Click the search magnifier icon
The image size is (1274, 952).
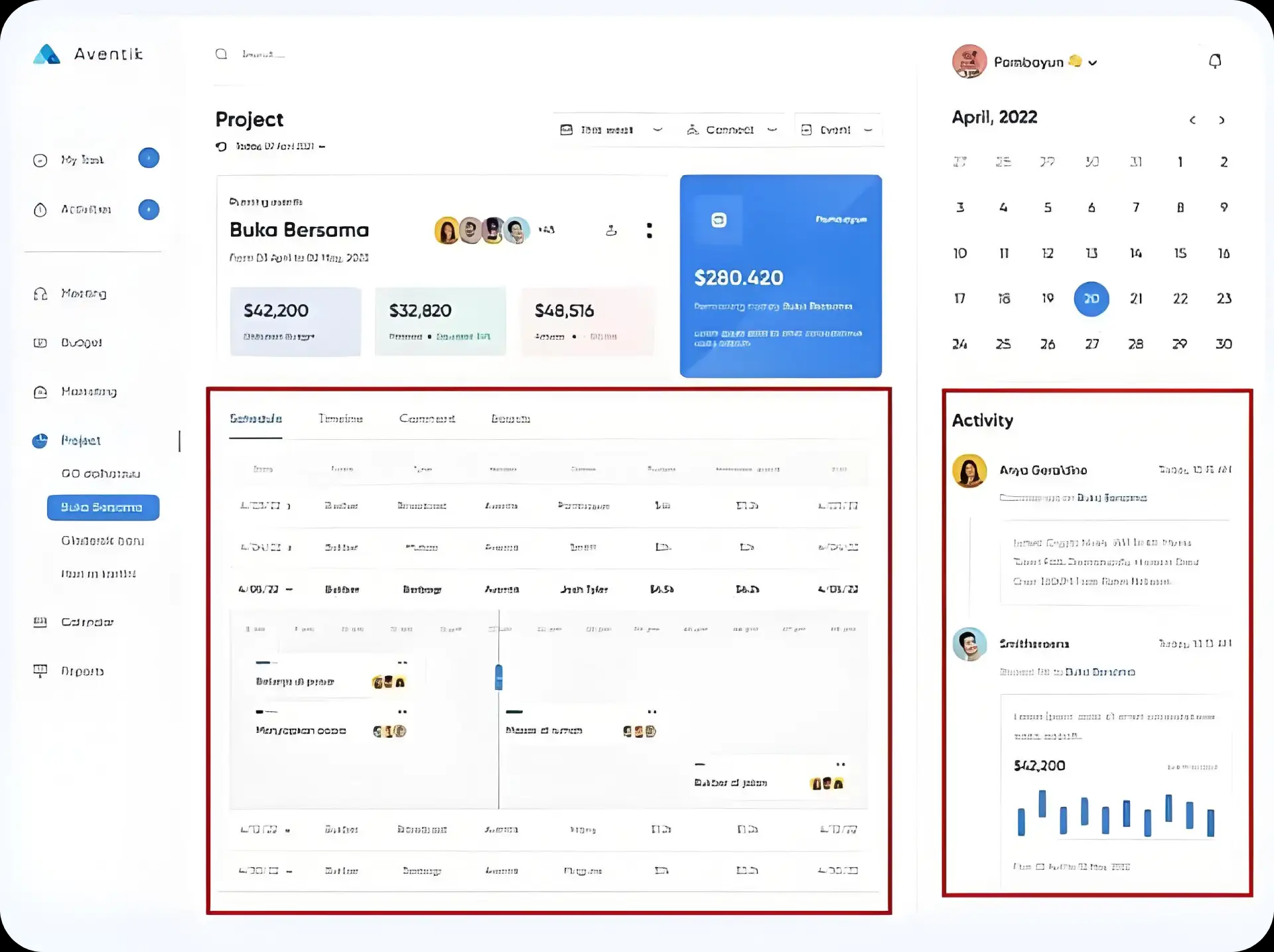pyautogui.click(x=221, y=54)
